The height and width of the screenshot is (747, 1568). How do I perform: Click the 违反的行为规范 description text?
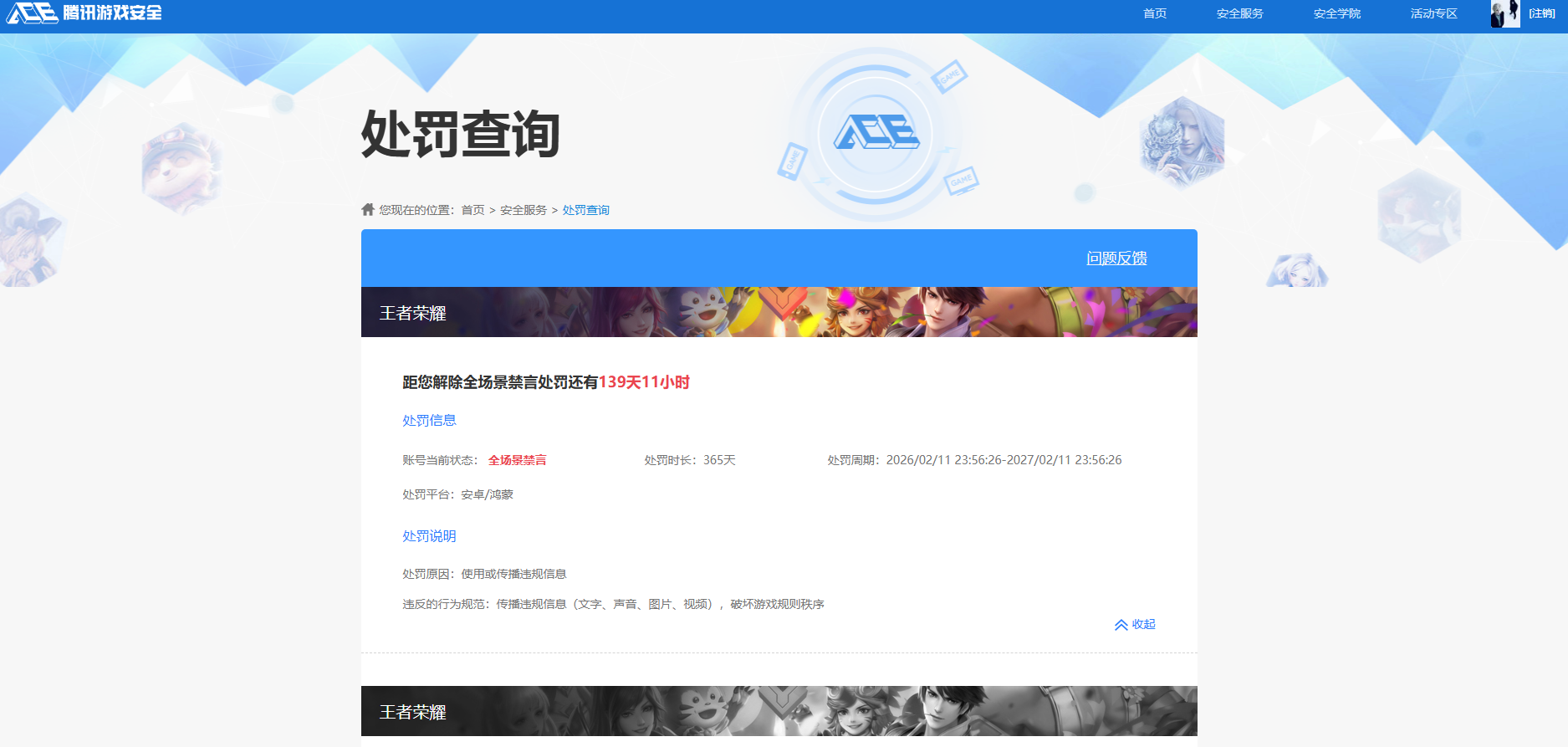[x=613, y=604]
